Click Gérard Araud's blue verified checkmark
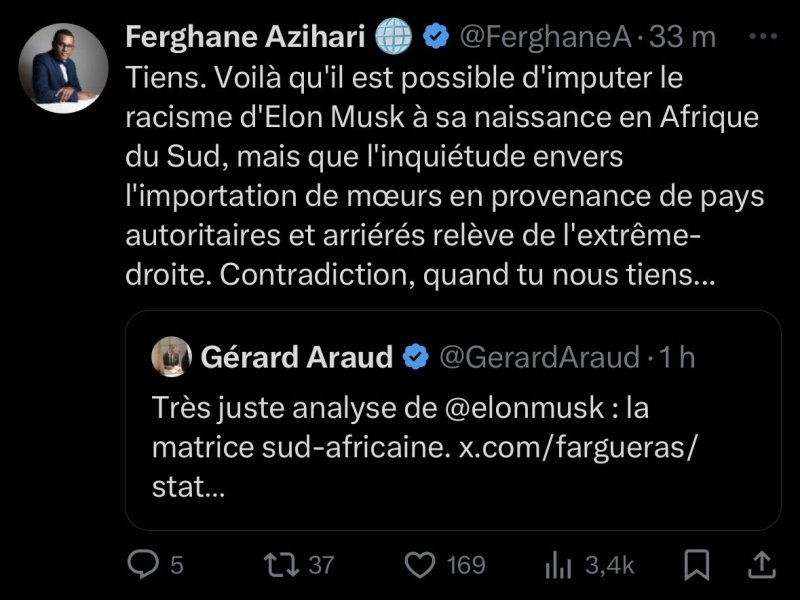Image resolution: width=800 pixels, height=600 pixels. click(x=415, y=357)
